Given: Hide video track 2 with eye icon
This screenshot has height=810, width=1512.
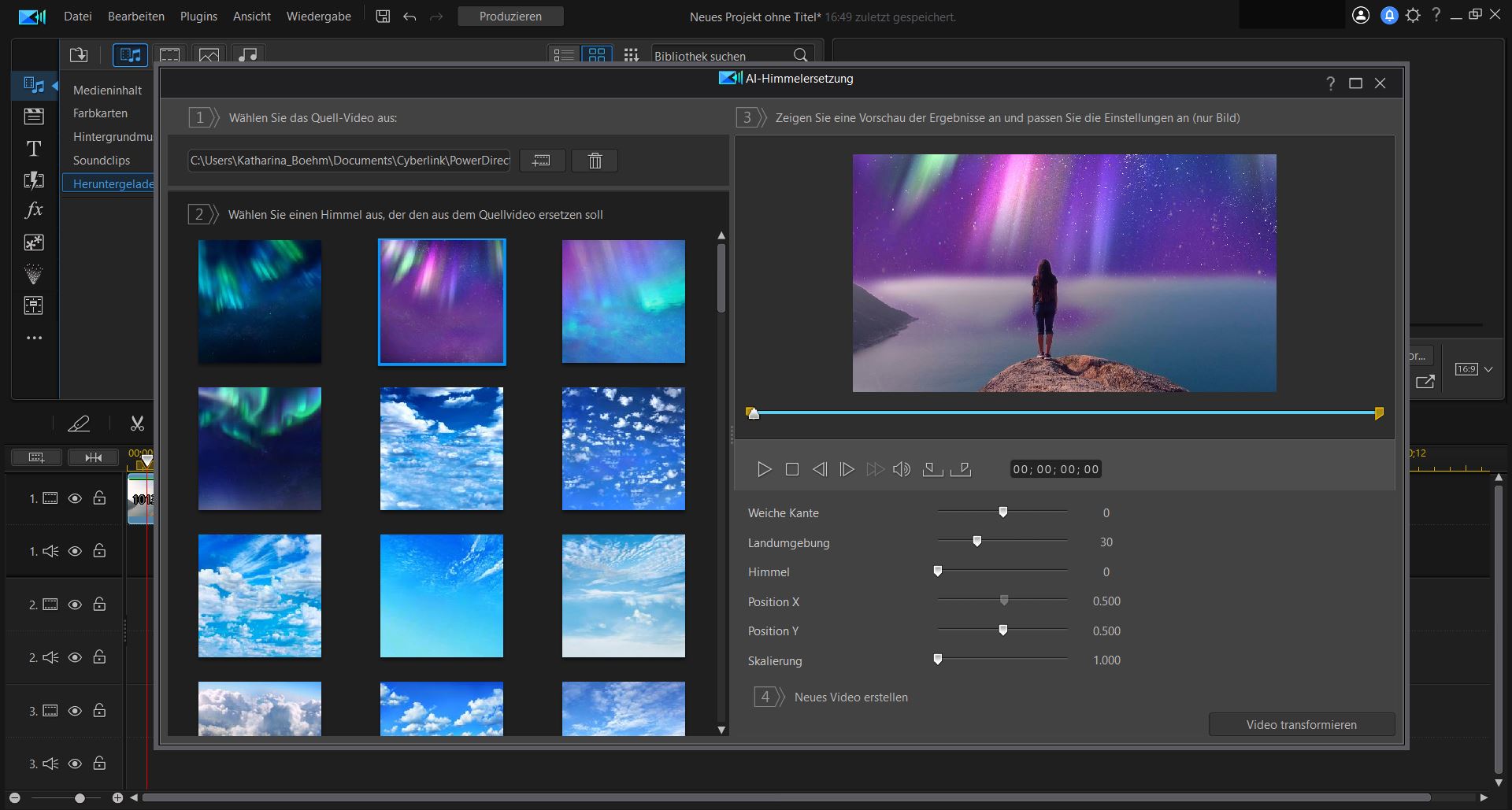Looking at the screenshot, I should click(x=75, y=605).
